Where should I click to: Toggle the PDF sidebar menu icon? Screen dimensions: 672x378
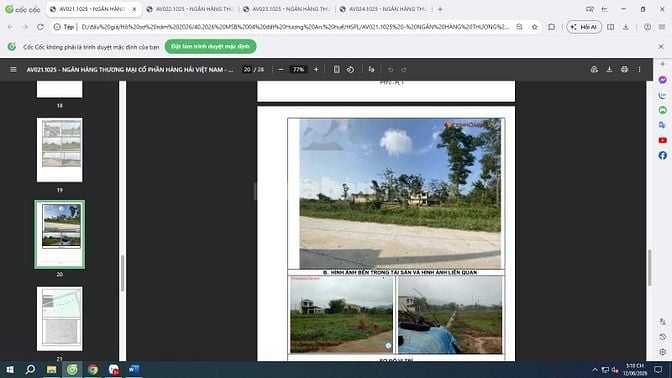click(x=13, y=69)
